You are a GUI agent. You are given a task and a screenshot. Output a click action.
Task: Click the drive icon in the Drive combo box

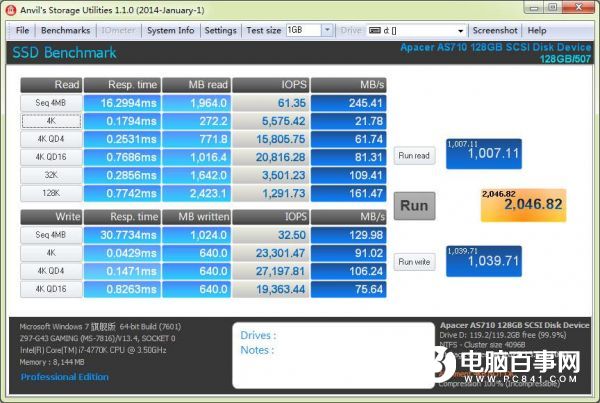click(374, 30)
